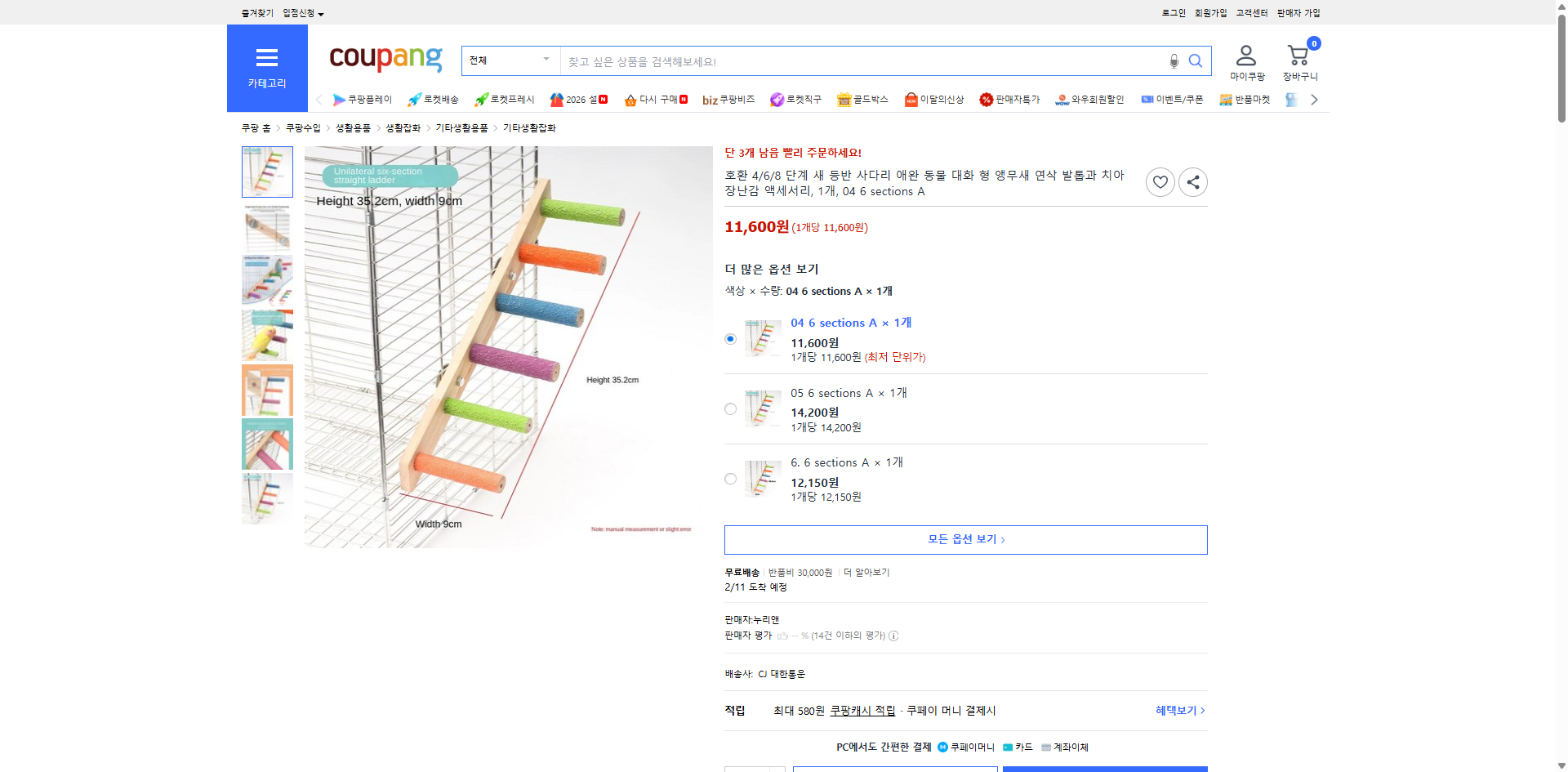This screenshot has width=1568, height=772.
Task: Open the 혜택보기 benefits link
Action: click(1177, 710)
